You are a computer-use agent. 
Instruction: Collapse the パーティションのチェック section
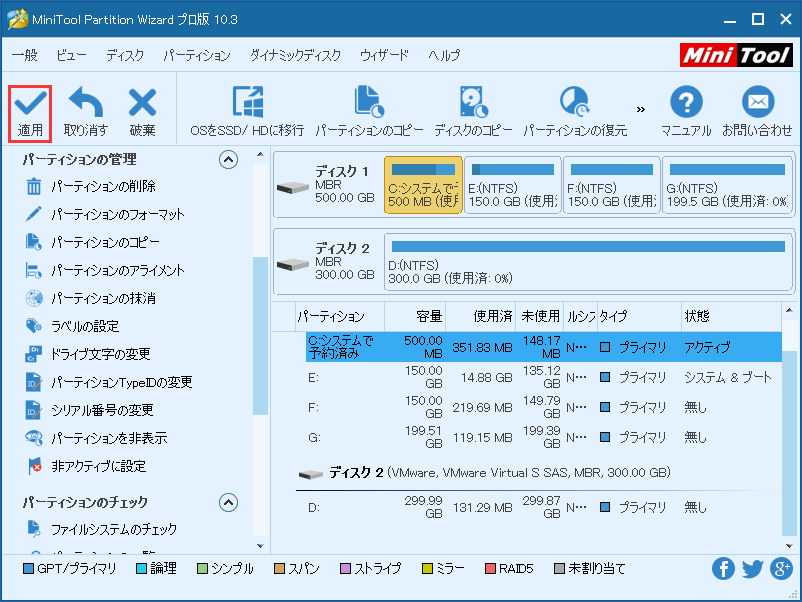pos(228,502)
